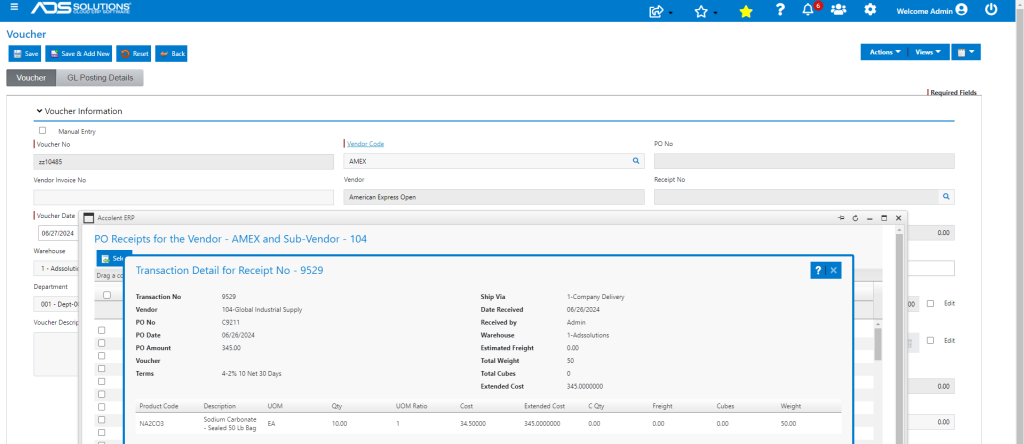
Task: Open the Views dropdown
Action: tap(928, 52)
